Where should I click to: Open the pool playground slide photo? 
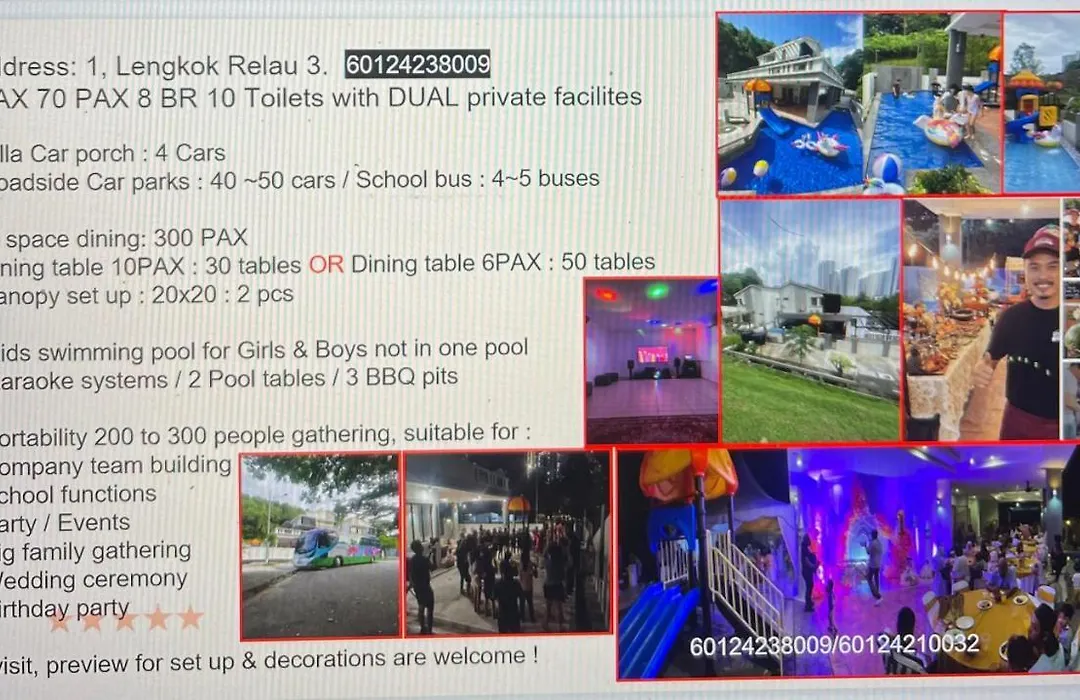pos(1042,103)
